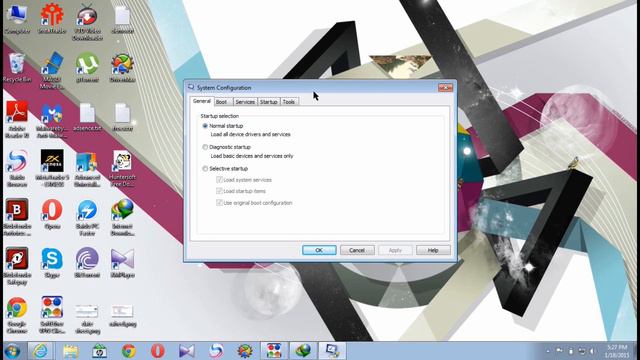Open Opera from the taskbar
The image size is (640, 360).
click(158, 351)
